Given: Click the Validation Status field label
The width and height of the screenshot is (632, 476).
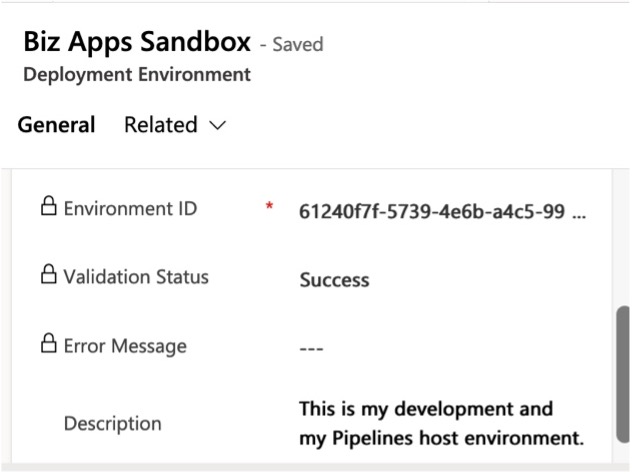Looking at the screenshot, I should pyautogui.click(x=136, y=277).
